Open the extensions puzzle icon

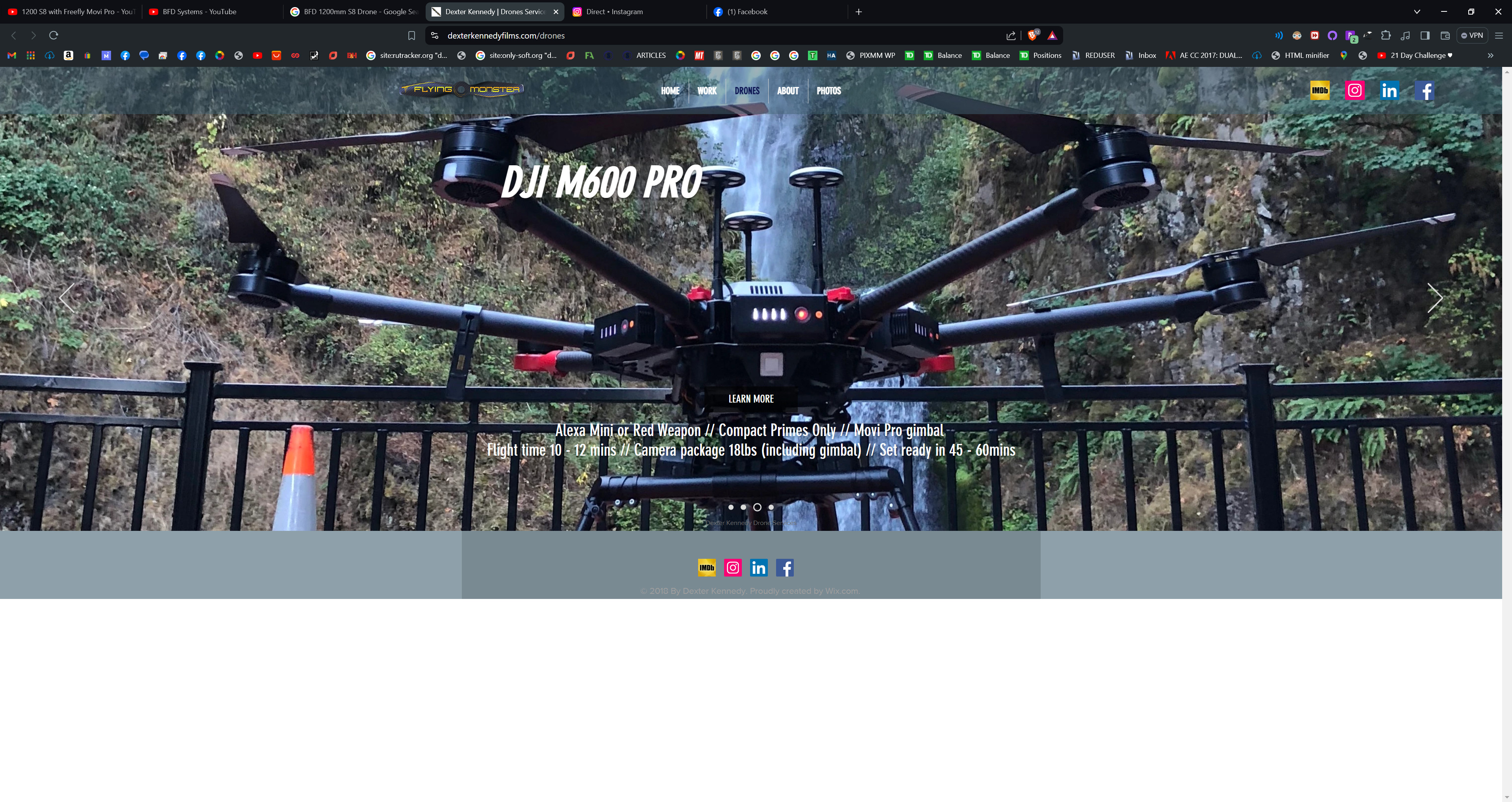click(x=1386, y=35)
